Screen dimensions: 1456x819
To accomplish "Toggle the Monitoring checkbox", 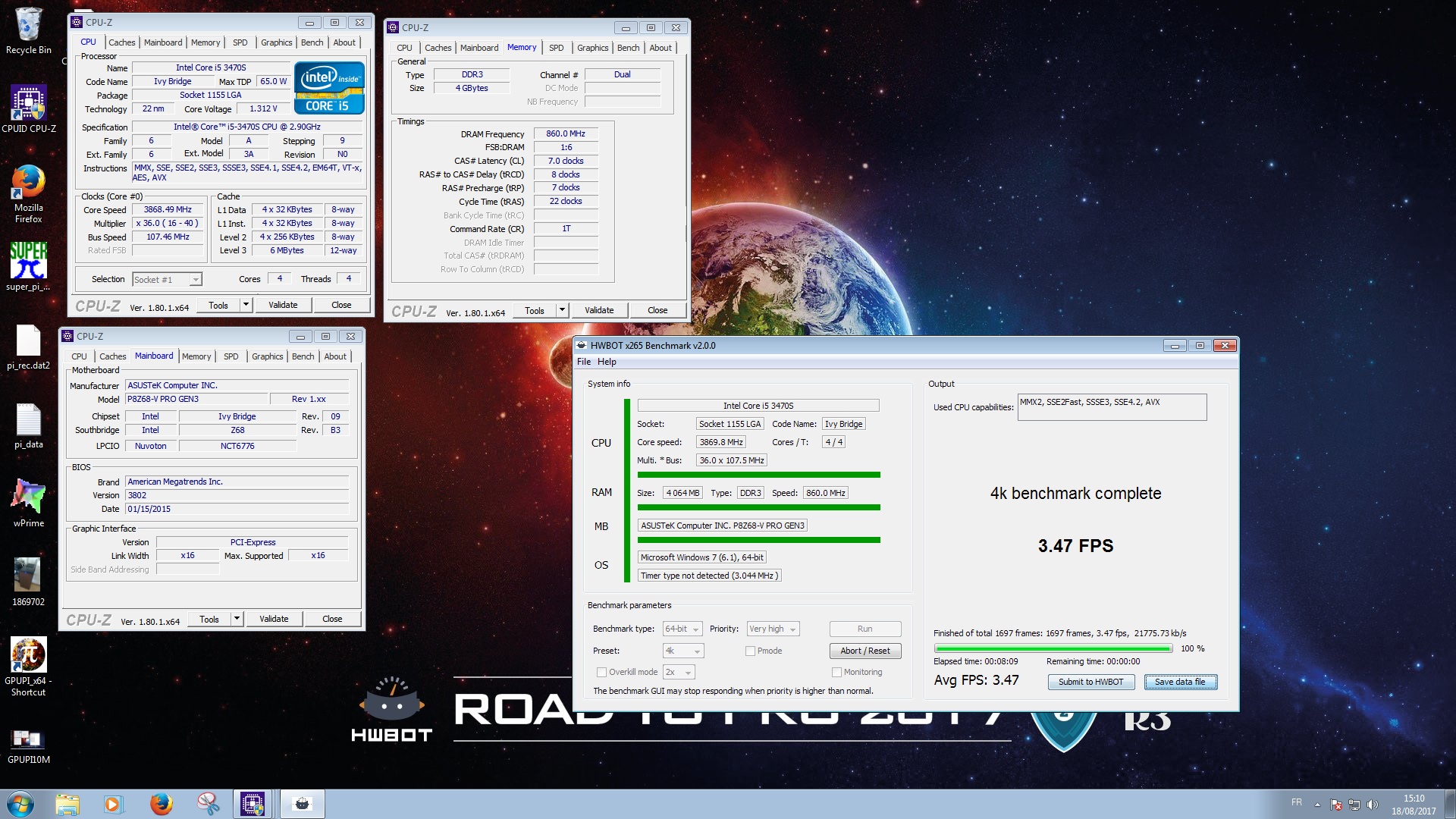I will click(x=836, y=672).
